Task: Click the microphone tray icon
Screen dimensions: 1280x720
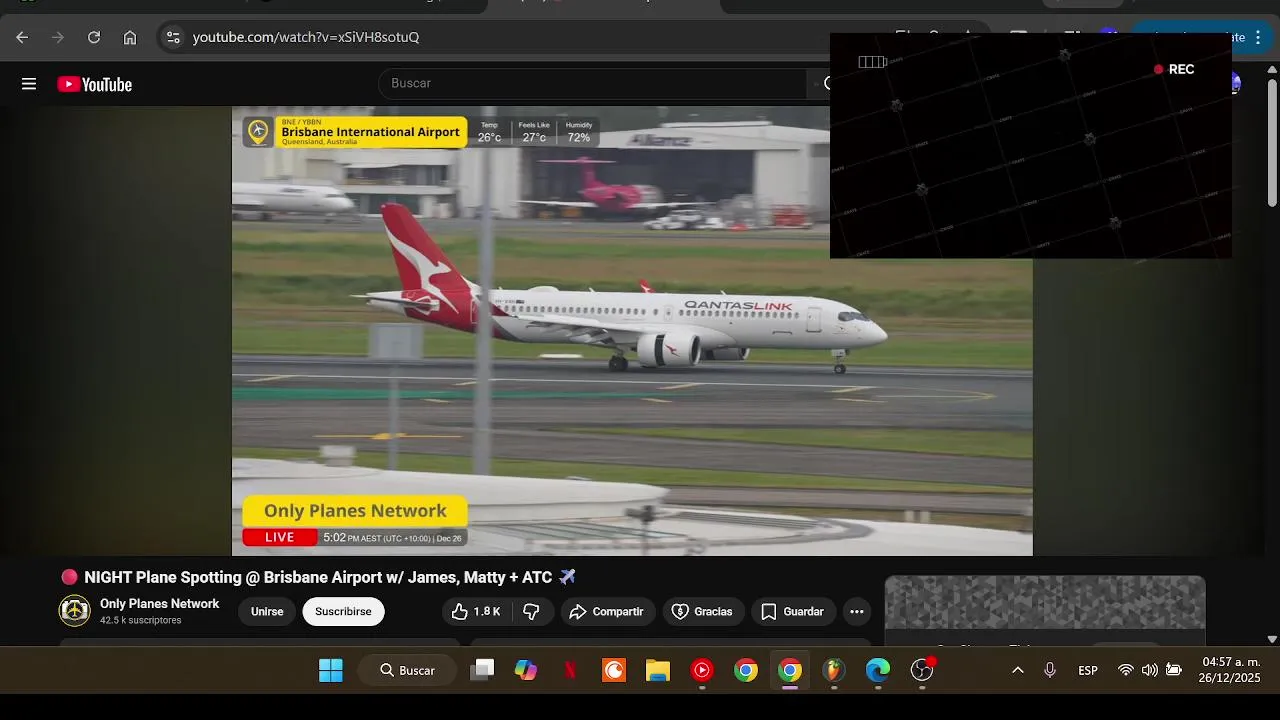Action: [1050, 670]
